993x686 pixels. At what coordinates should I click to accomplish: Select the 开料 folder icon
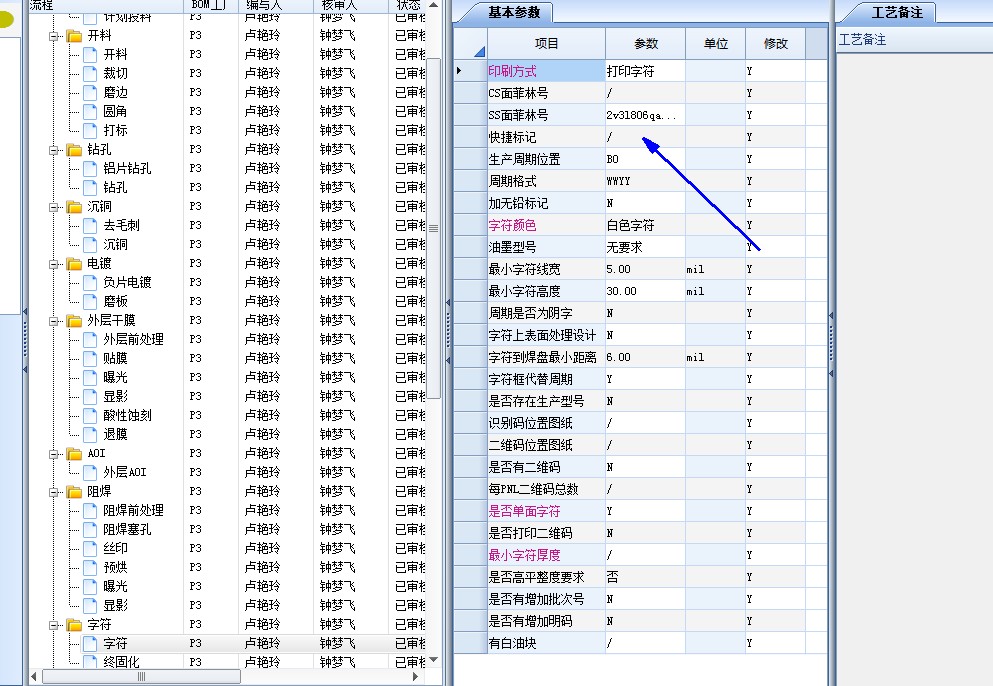coord(75,36)
